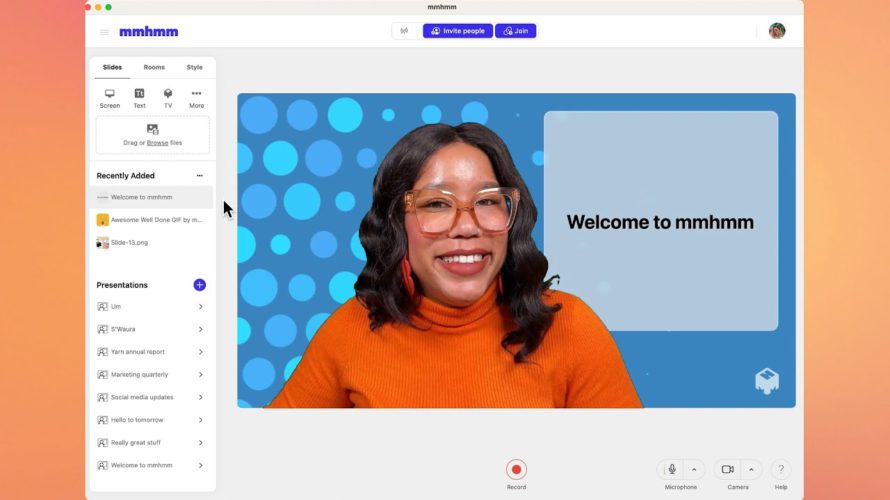
Task: Open the hamburger menu beside mmhmm logo
Action: [104, 32]
